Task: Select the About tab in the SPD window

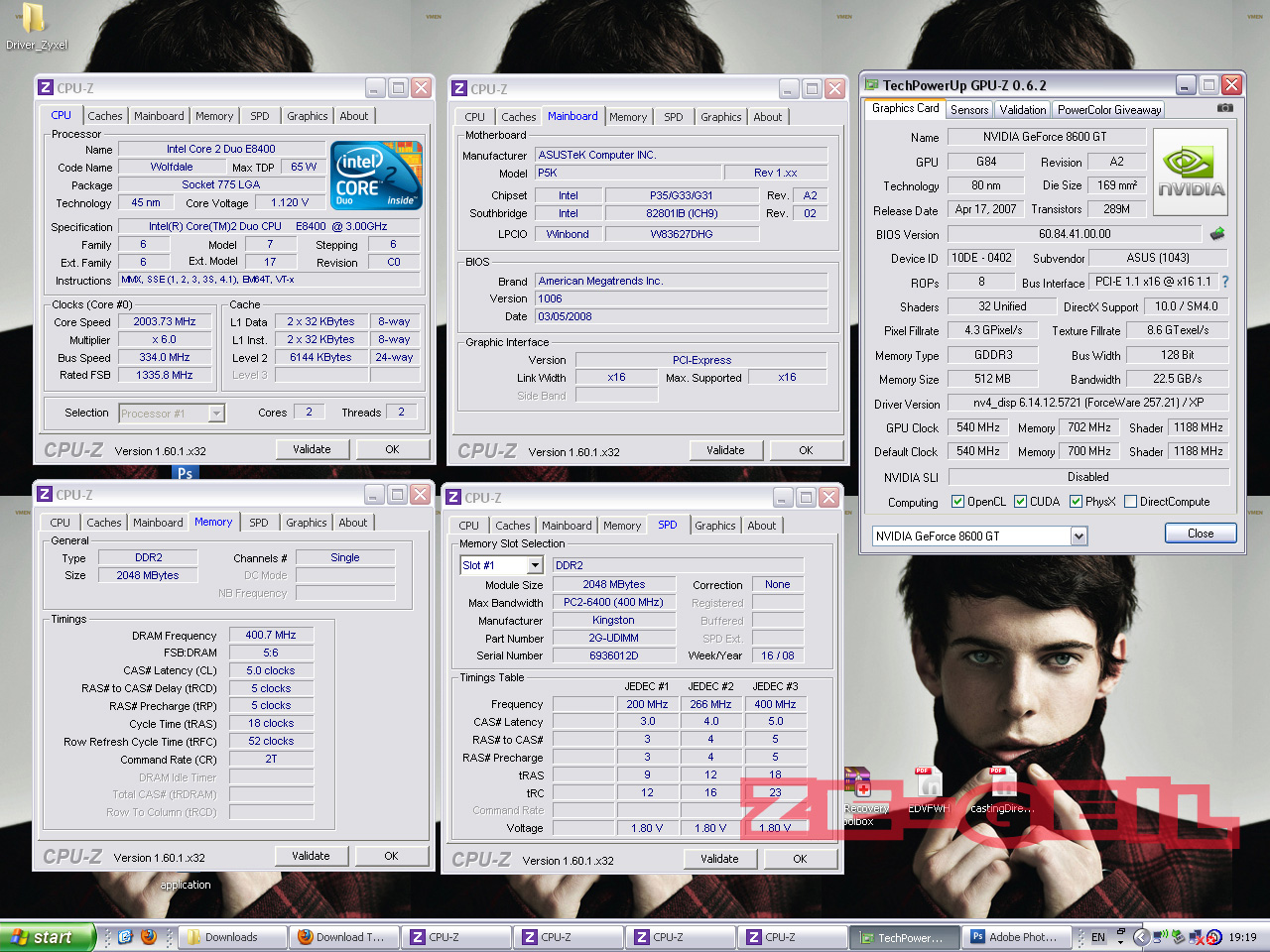Action: click(x=762, y=526)
